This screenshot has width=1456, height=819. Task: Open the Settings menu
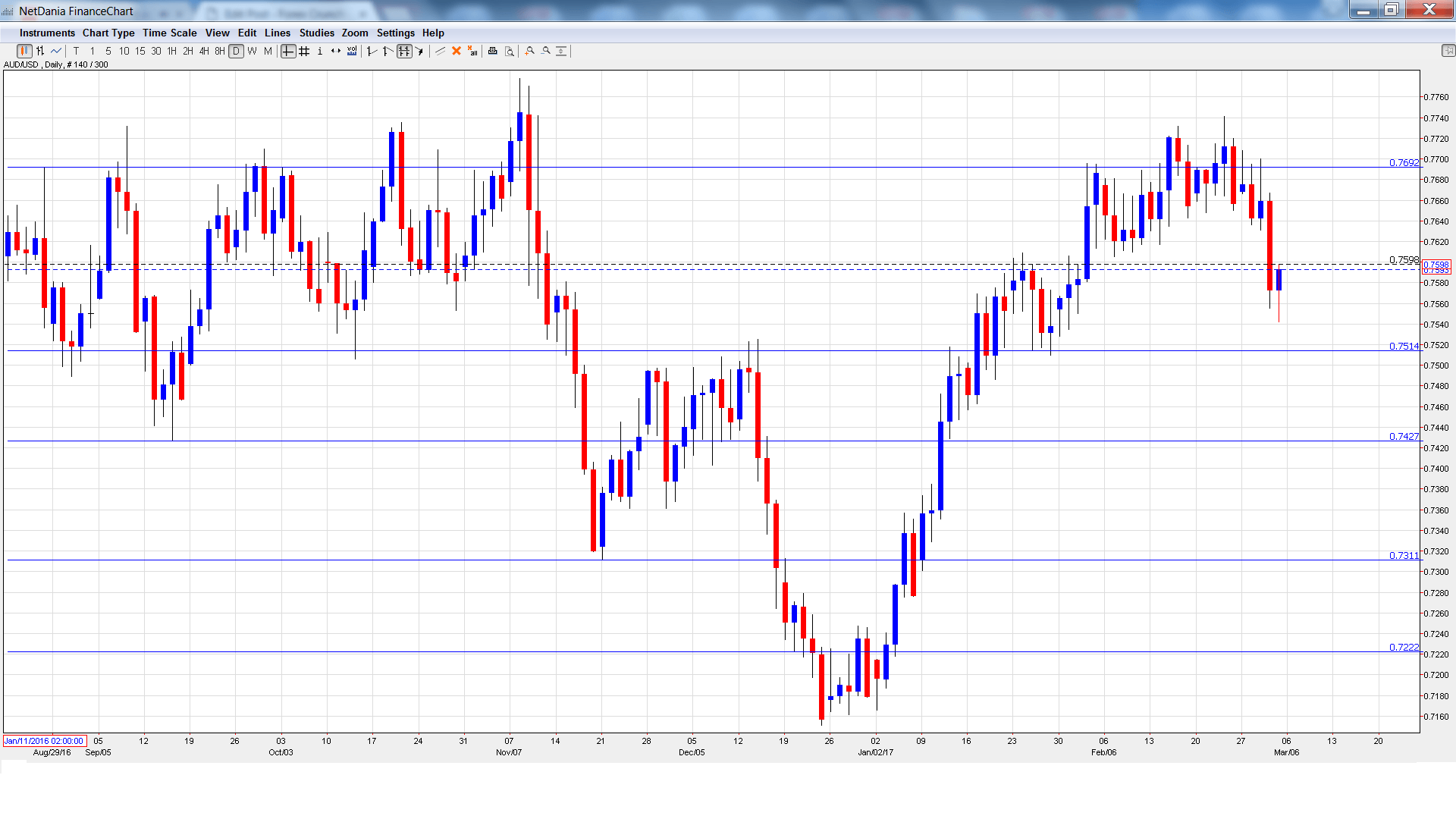395,33
